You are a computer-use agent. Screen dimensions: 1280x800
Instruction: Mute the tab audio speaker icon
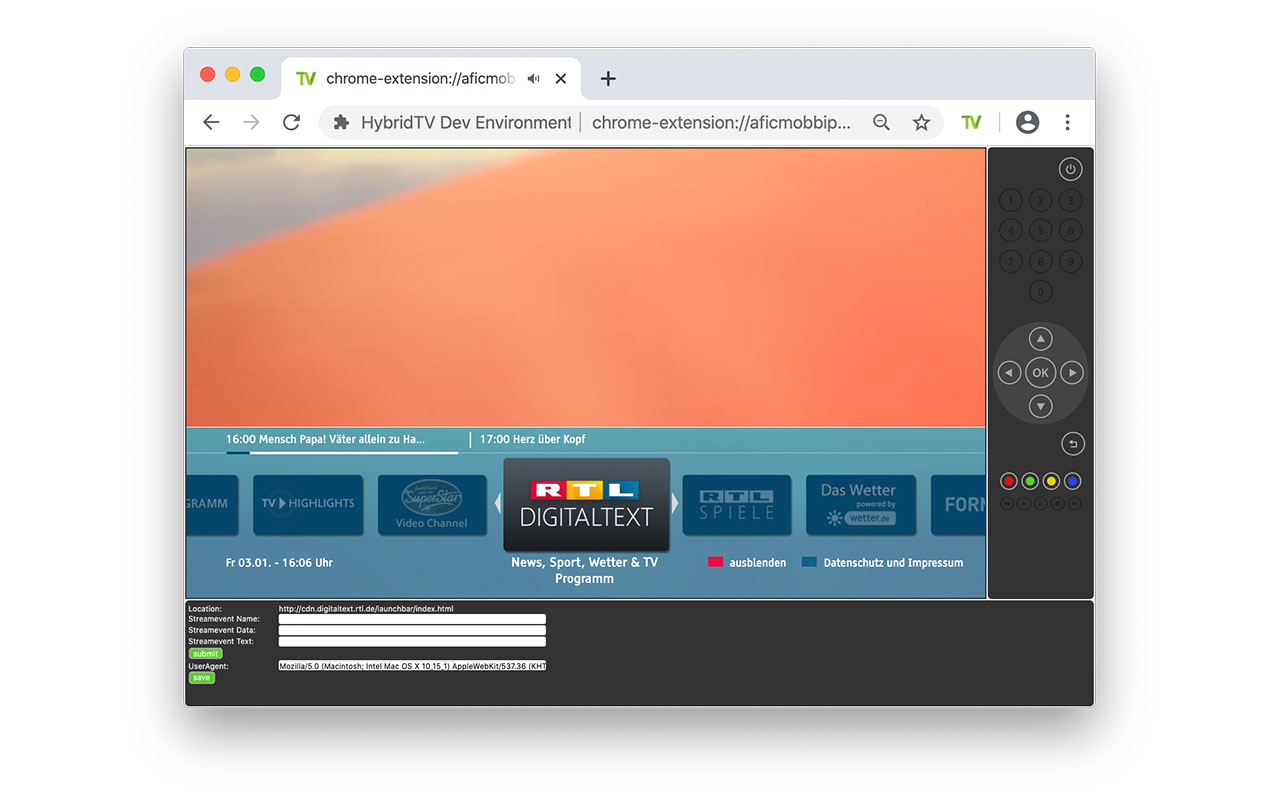pos(533,78)
